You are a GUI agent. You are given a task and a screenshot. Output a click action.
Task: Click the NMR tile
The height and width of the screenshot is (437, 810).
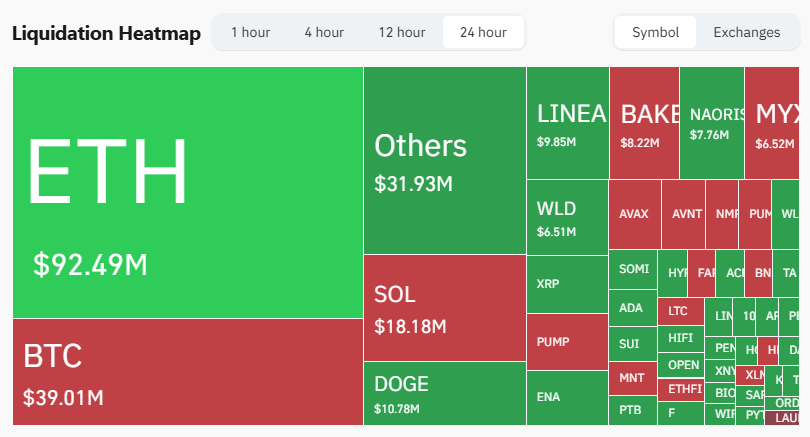[x=722, y=214]
